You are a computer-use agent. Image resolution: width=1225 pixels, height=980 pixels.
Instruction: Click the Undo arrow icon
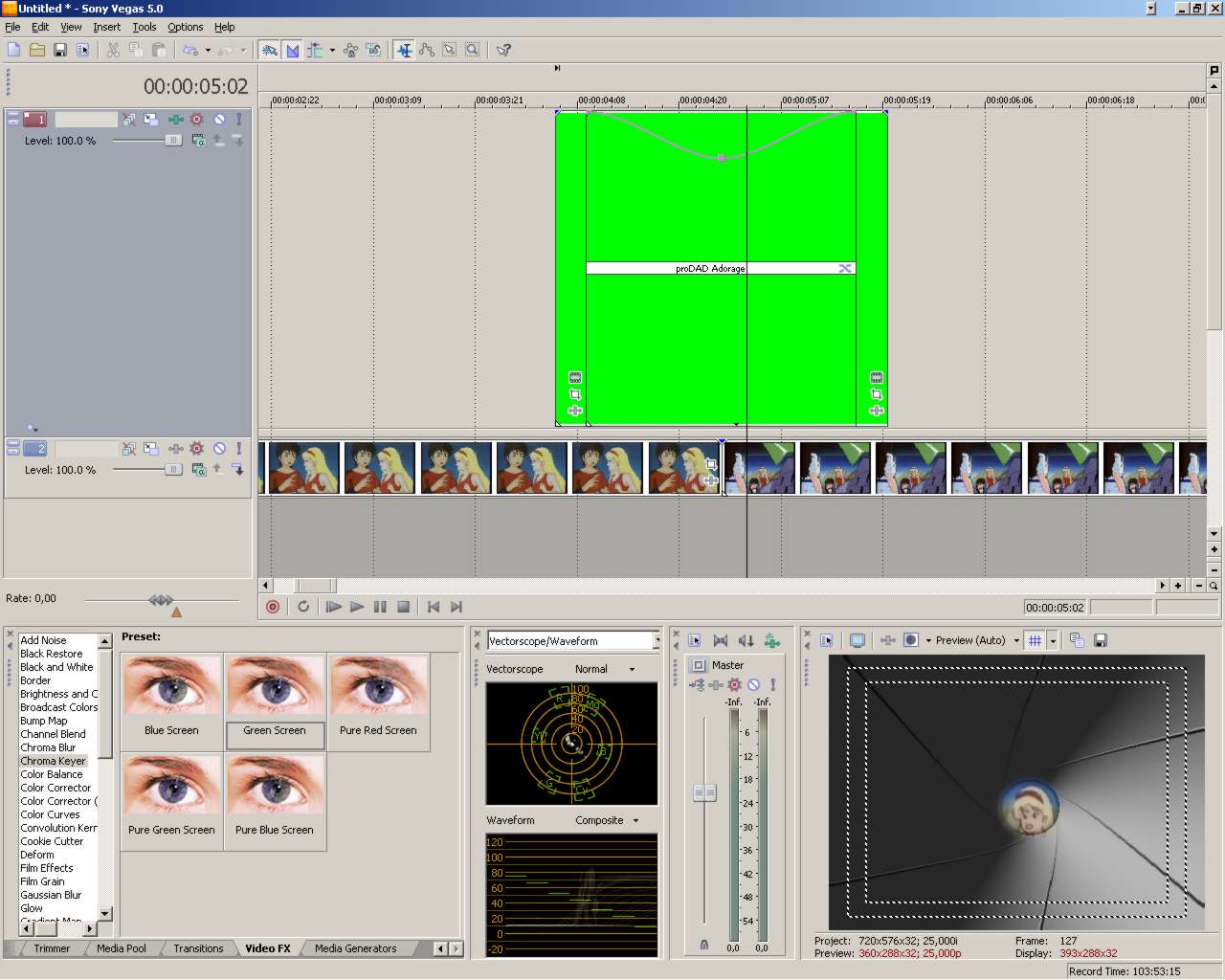click(x=190, y=50)
